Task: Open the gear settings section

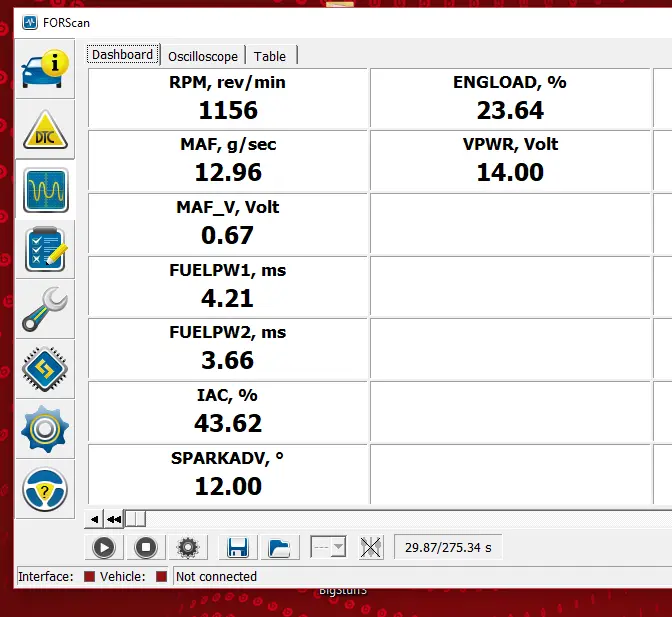Action: pyautogui.click(x=45, y=429)
